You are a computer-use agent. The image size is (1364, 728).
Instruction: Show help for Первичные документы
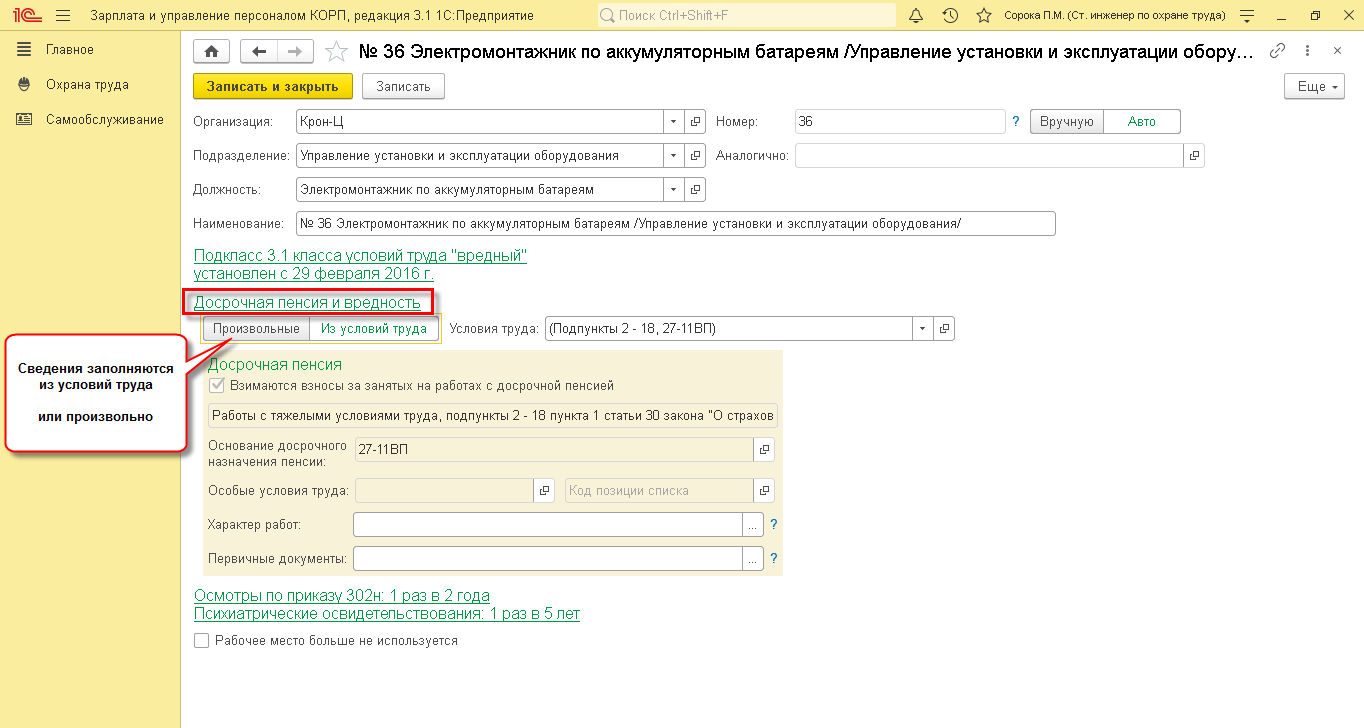point(774,558)
